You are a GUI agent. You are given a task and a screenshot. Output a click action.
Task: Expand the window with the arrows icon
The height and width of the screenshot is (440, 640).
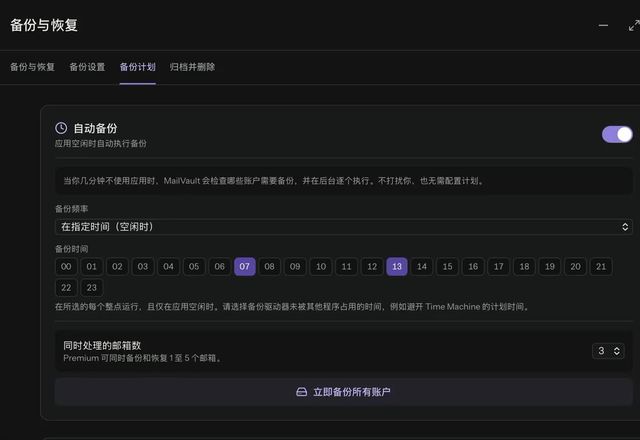(634, 25)
